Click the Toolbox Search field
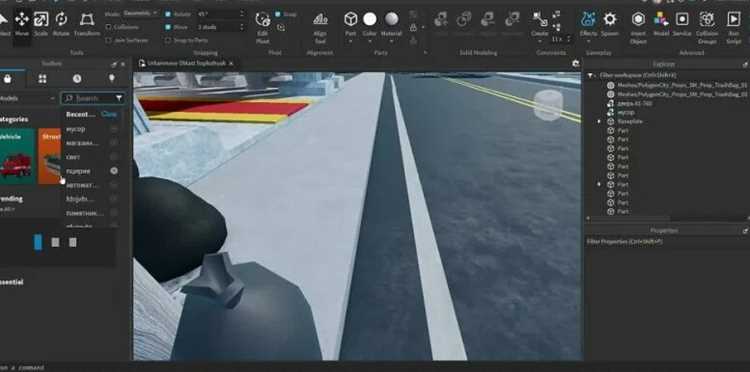Viewport: 750px width, 372px height. (x=92, y=98)
